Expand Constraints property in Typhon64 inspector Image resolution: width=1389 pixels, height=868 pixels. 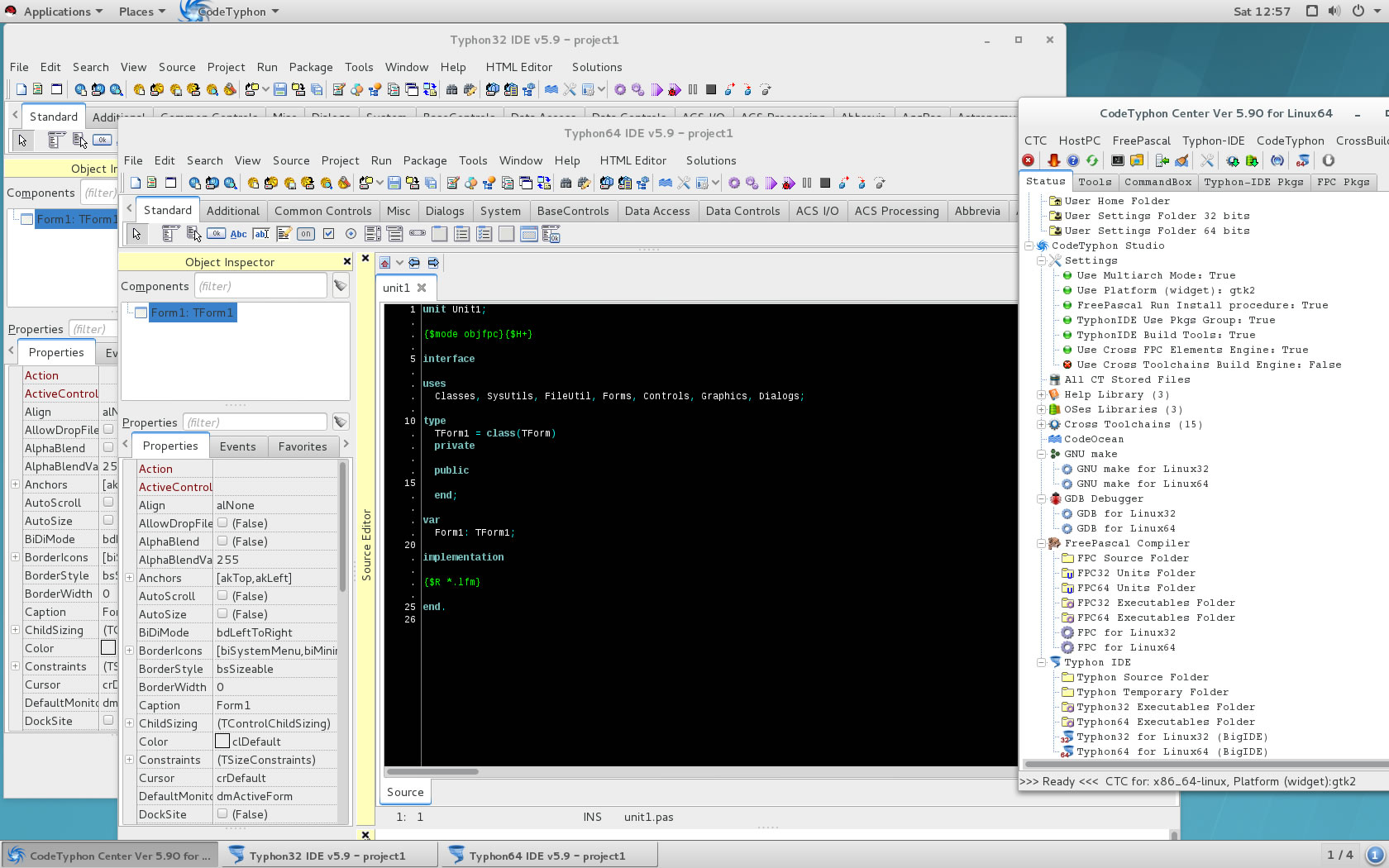click(x=129, y=760)
